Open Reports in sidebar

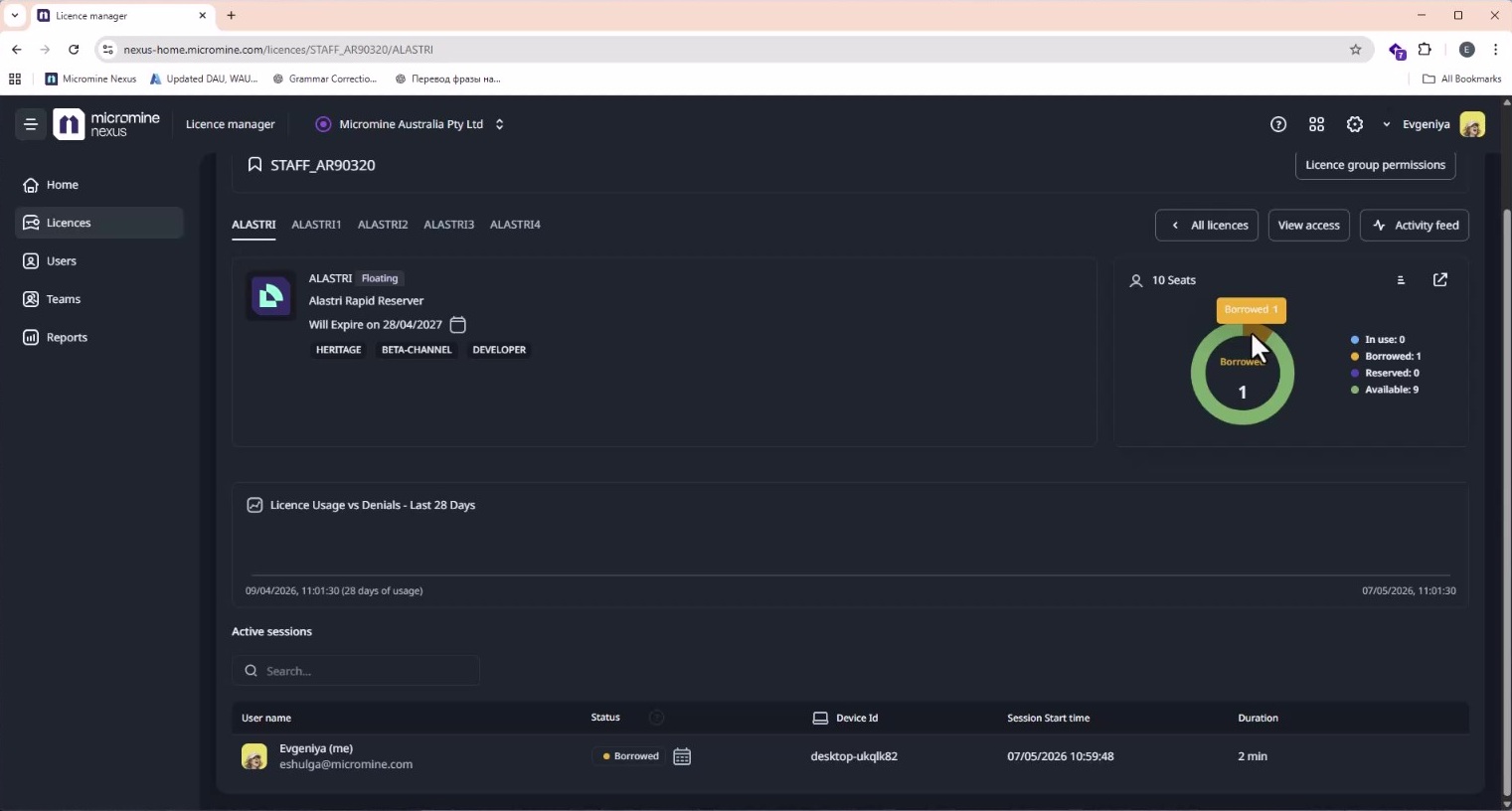coord(99,338)
